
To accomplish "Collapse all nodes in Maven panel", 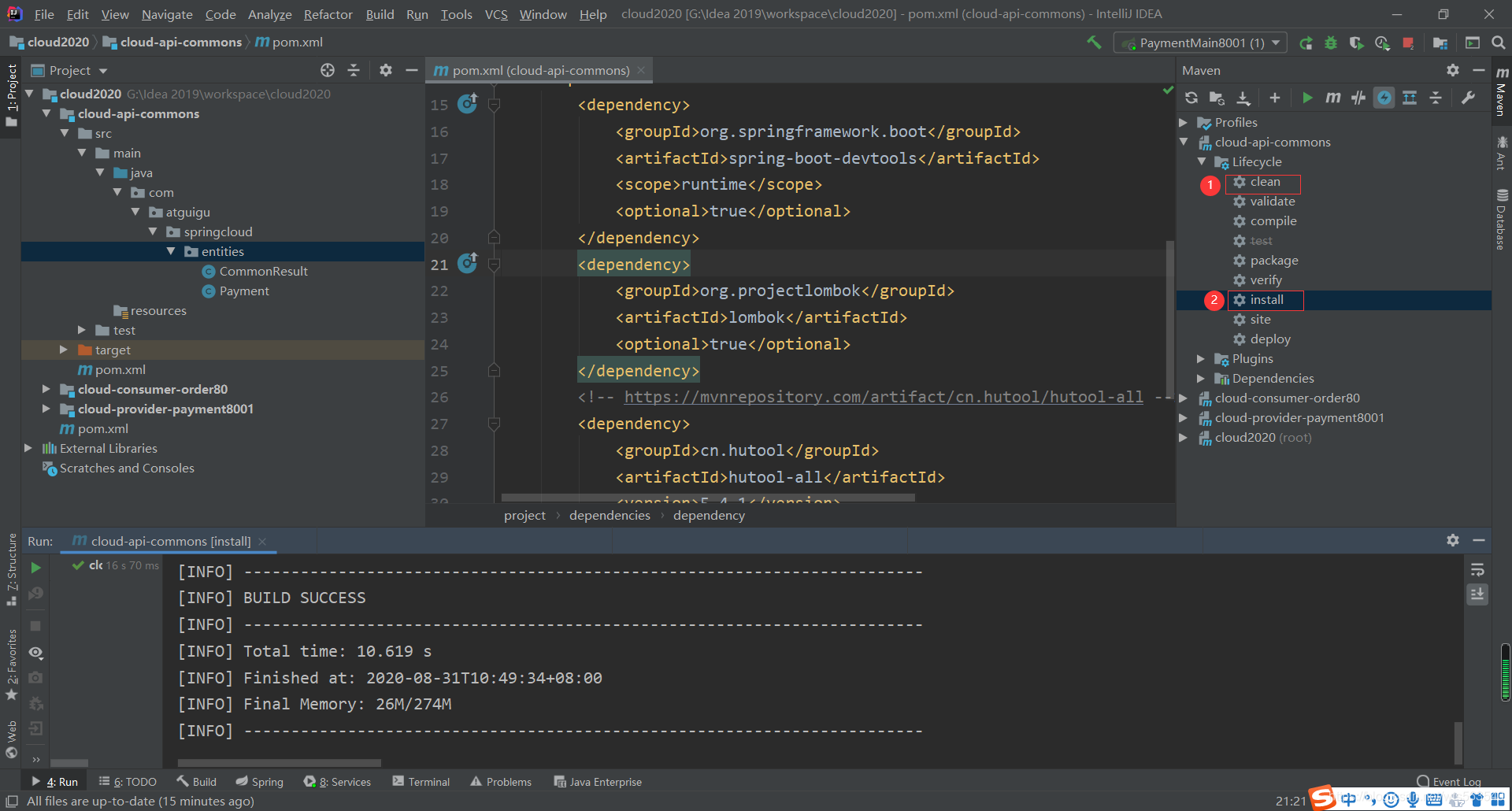I will pyautogui.click(x=1436, y=98).
